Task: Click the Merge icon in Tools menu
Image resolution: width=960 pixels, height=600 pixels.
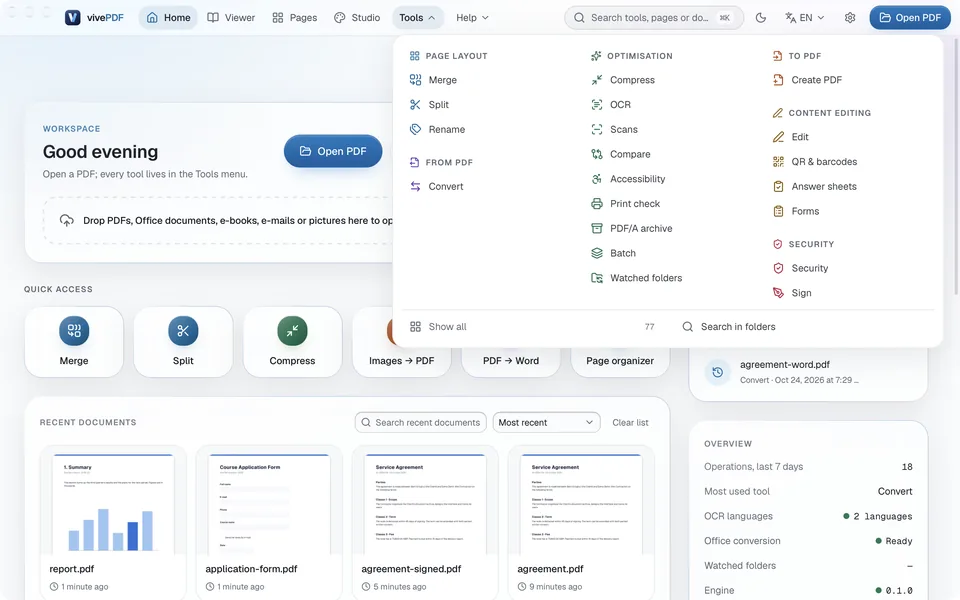Action: [415, 80]
